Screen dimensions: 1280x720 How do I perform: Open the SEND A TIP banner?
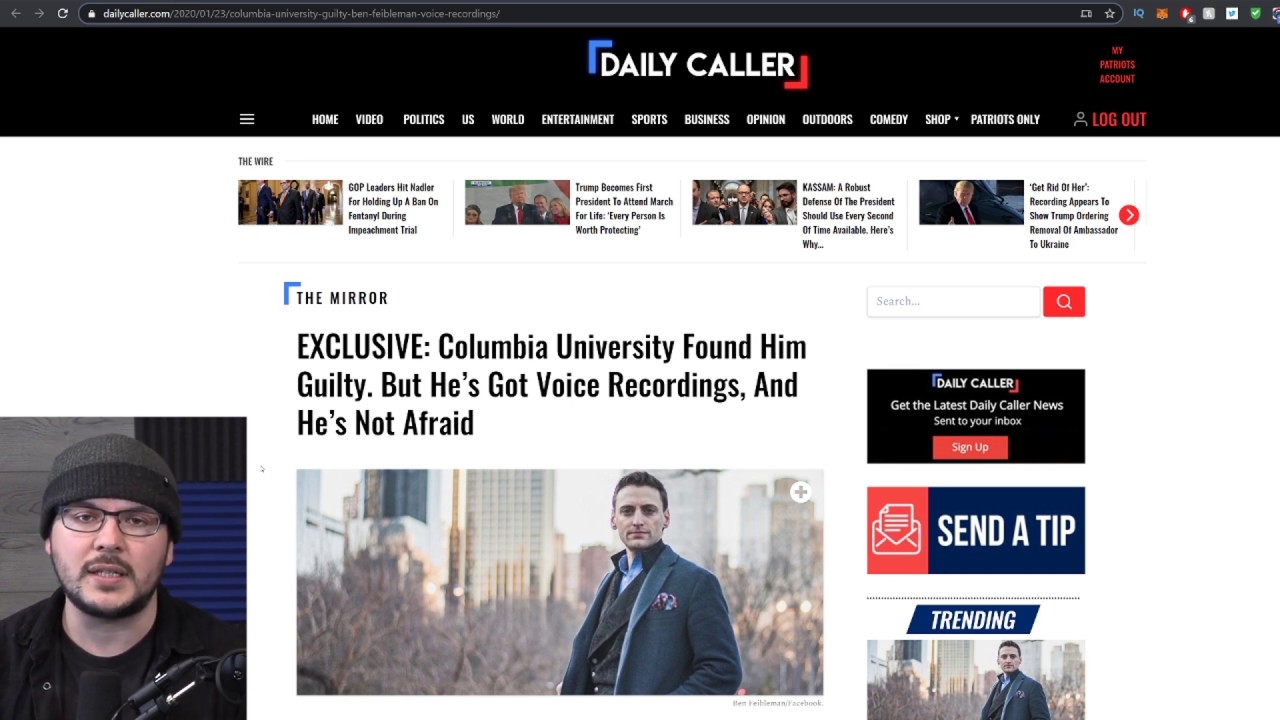pos(976,530)
